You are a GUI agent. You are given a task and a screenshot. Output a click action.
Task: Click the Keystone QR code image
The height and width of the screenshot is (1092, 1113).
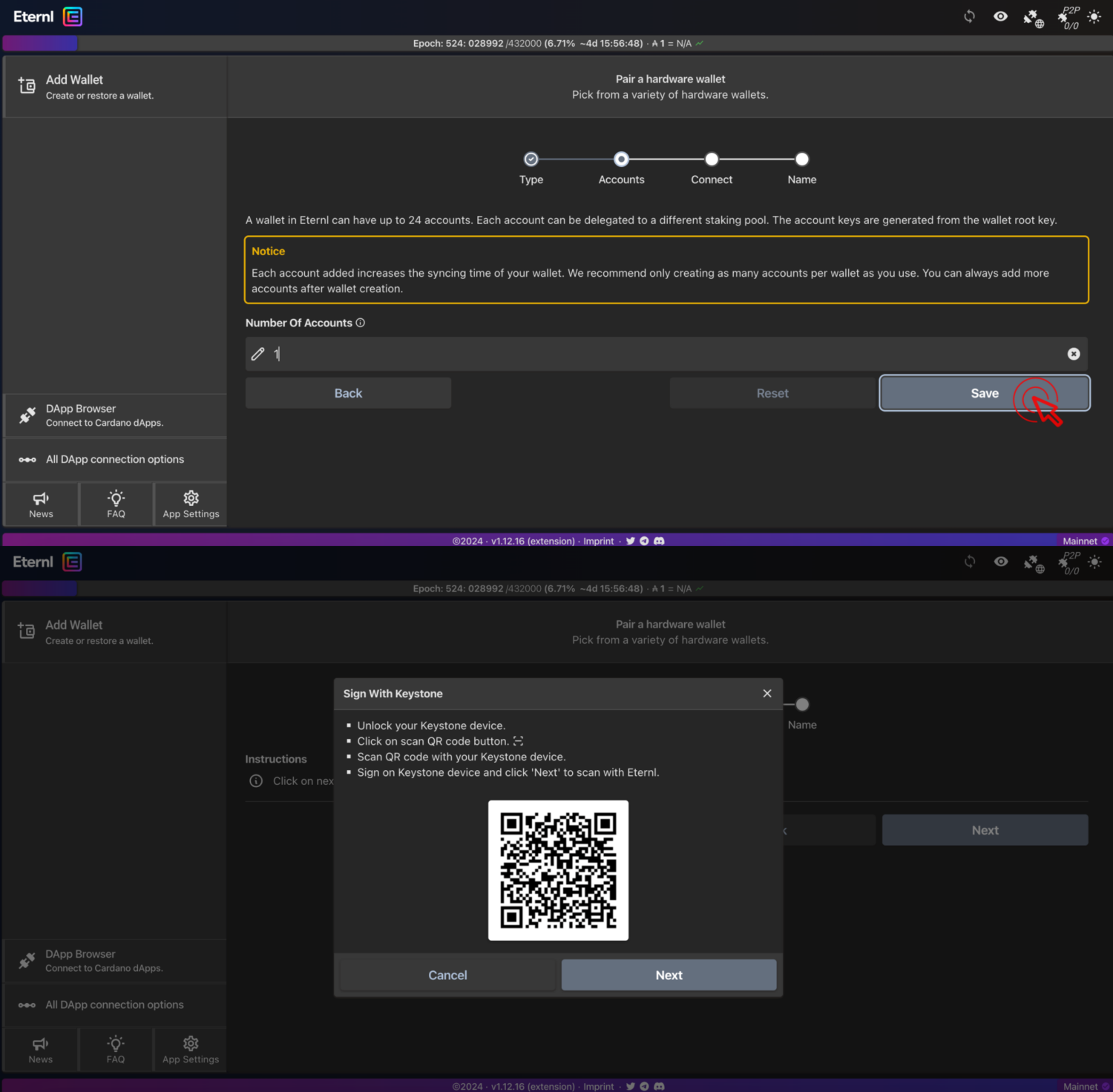[558, 870]
